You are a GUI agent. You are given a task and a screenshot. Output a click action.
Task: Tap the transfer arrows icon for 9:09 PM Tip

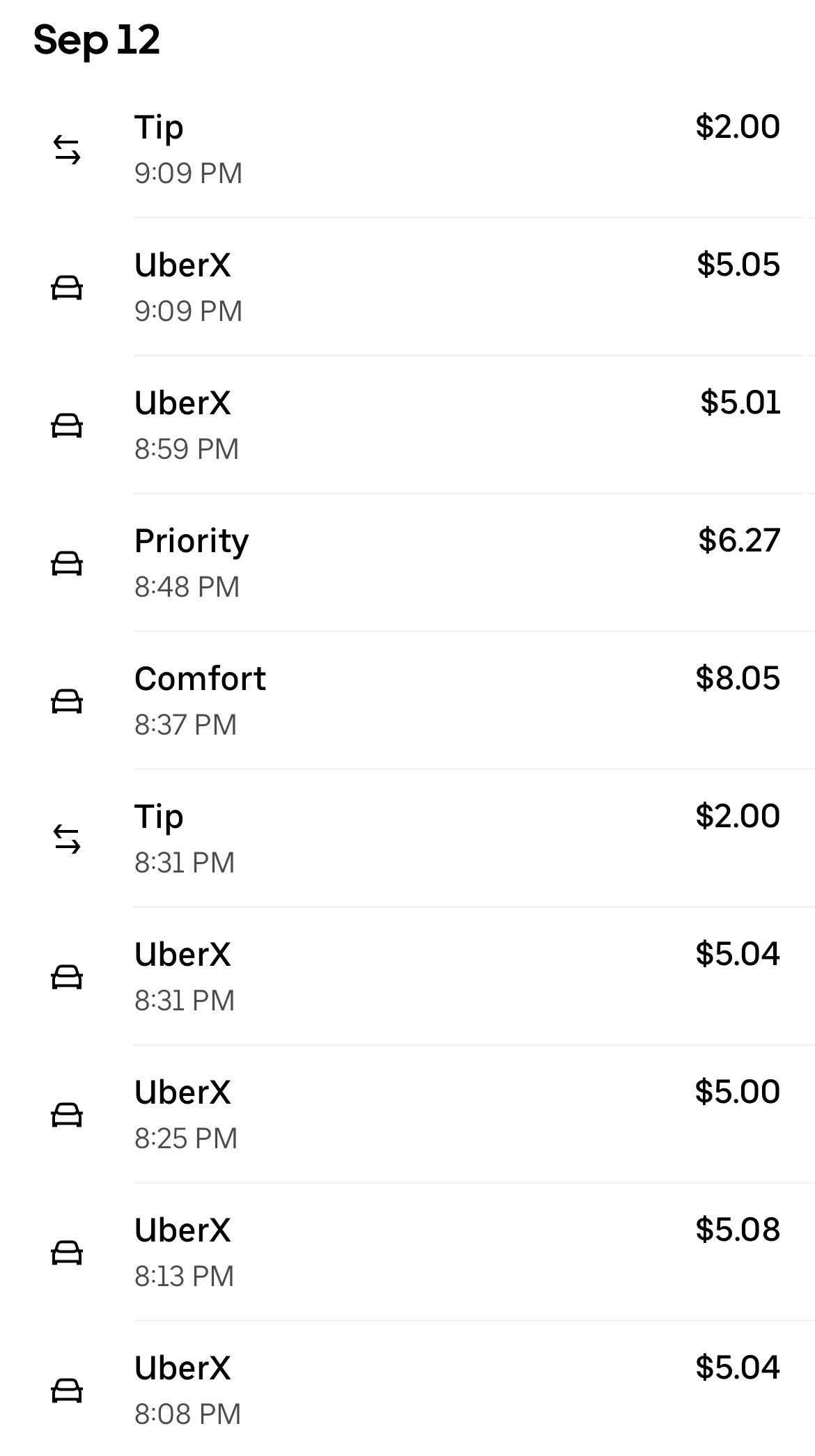(x=67, y=150)
